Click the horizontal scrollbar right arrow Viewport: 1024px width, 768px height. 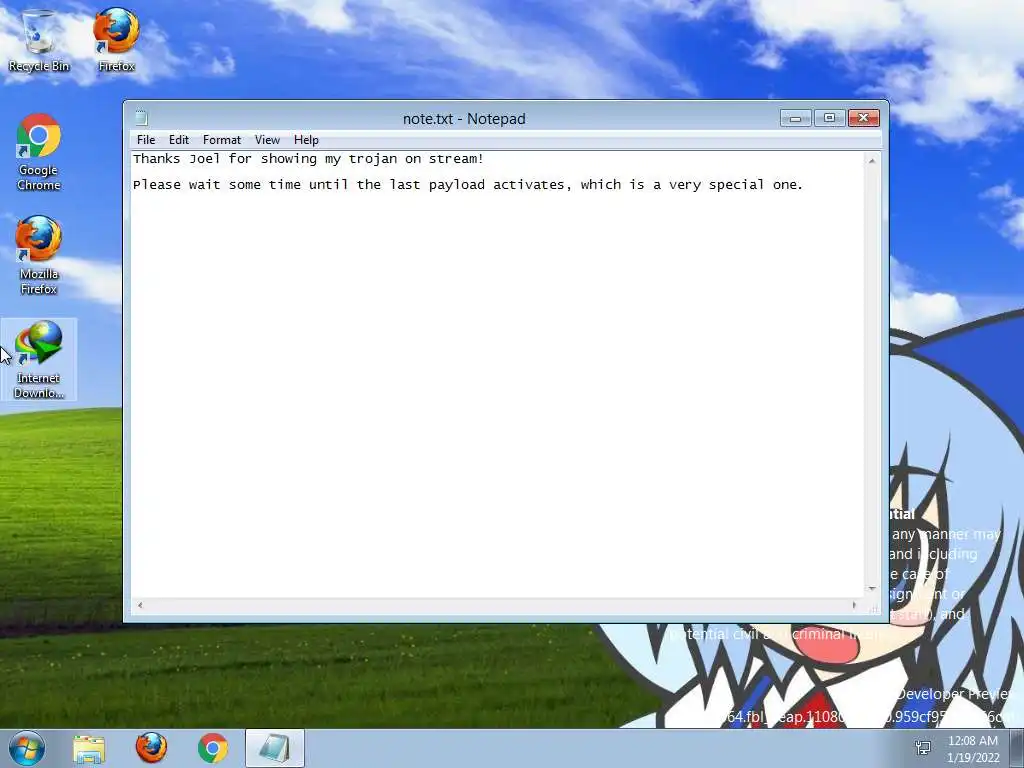[x=854, y=605]
